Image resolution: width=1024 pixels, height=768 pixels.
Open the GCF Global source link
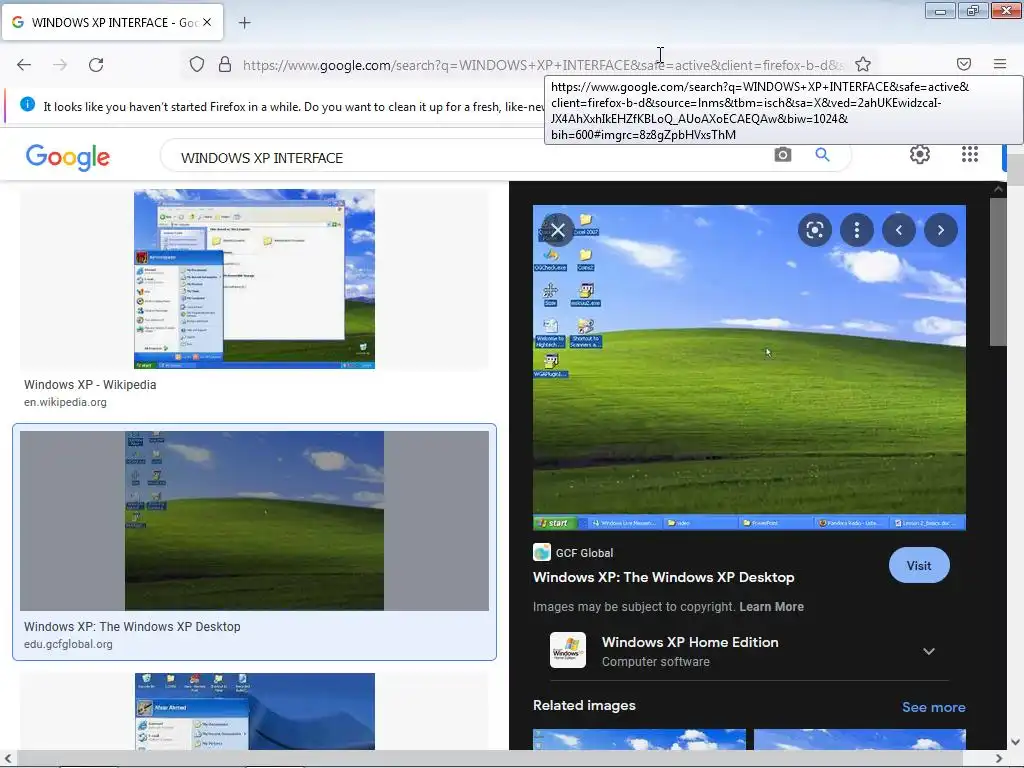coord(573,552)
